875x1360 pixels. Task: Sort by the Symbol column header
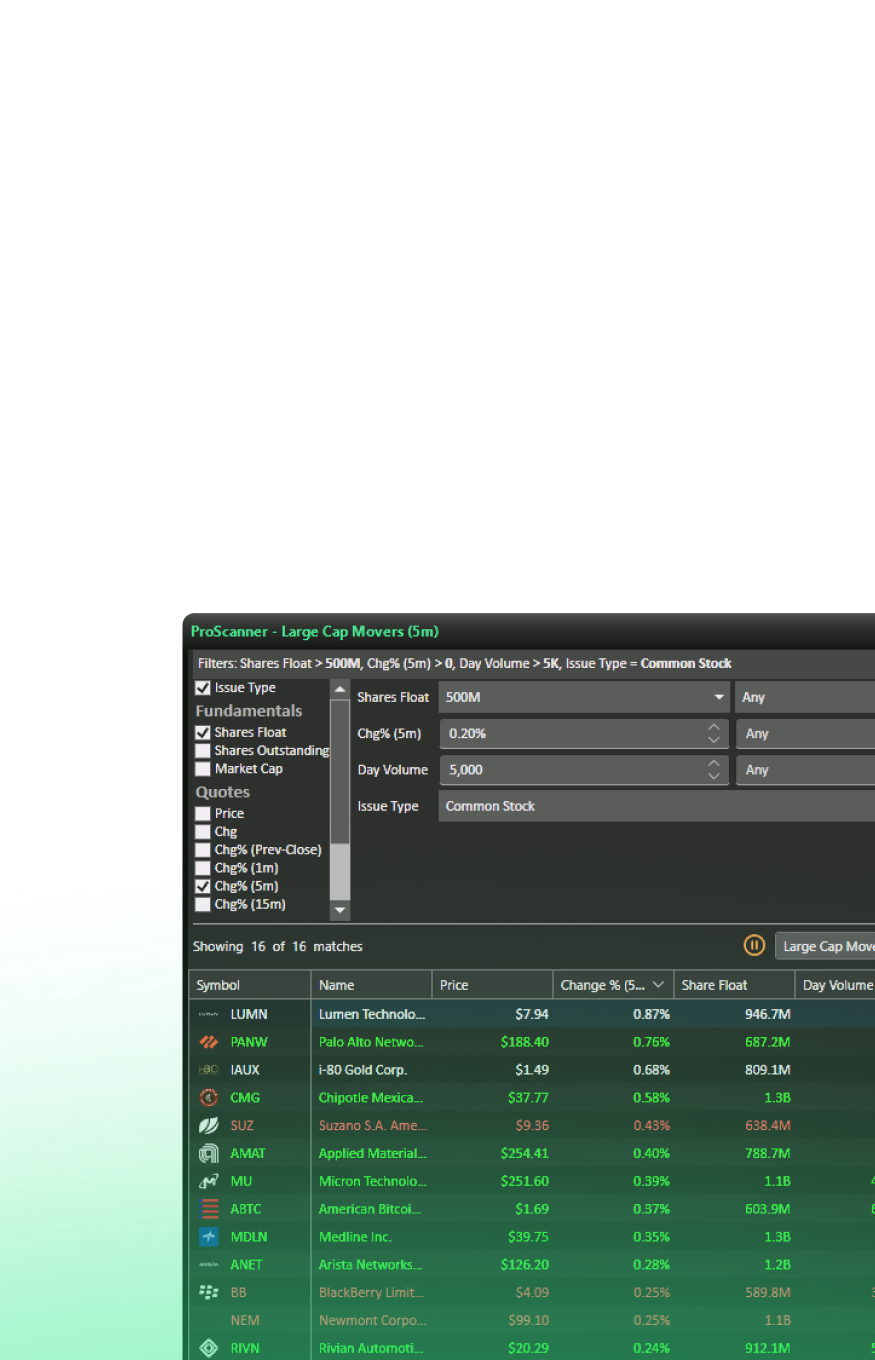250,985
